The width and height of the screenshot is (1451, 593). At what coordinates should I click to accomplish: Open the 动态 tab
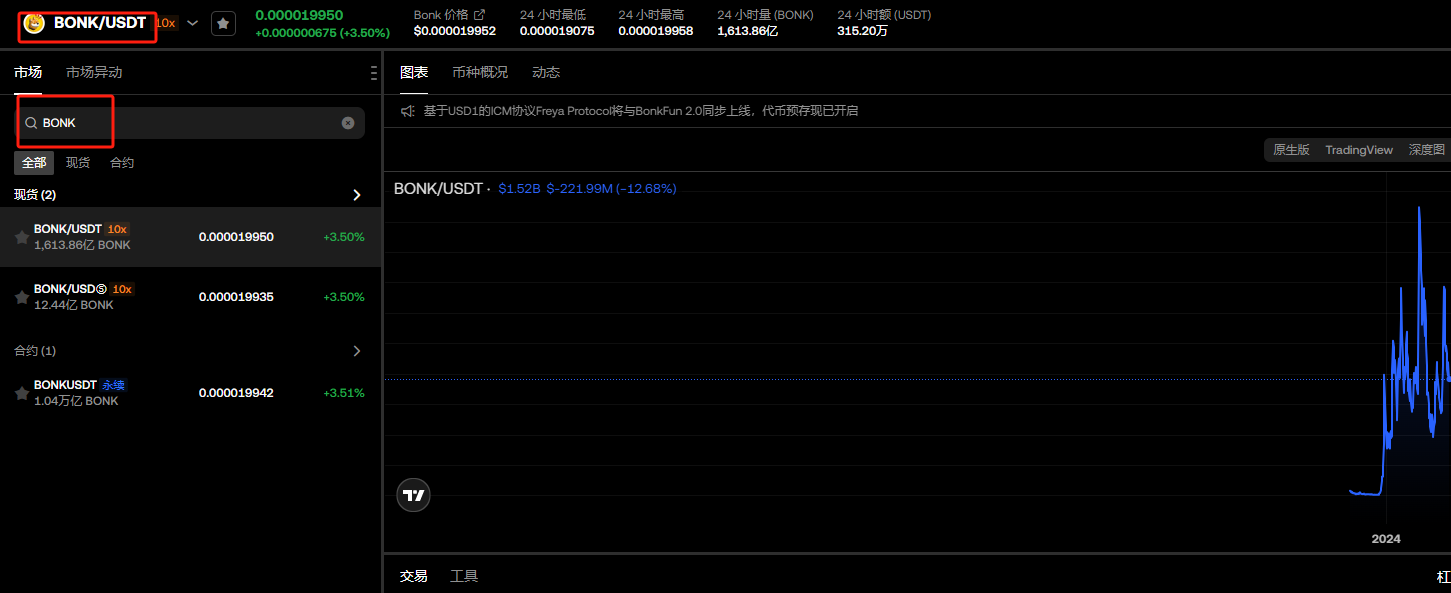coord(546,72)
